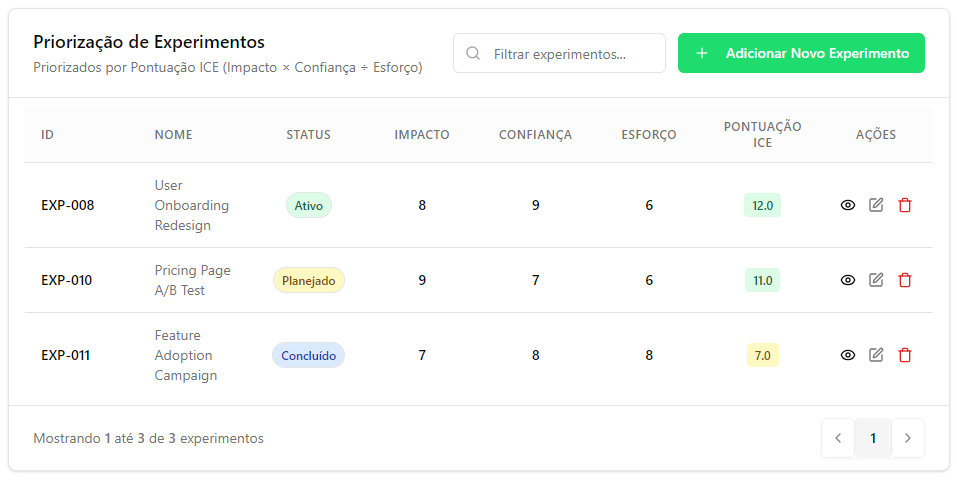
Task: View details of EXP-010 via eye icon
Action: (848, 280)
